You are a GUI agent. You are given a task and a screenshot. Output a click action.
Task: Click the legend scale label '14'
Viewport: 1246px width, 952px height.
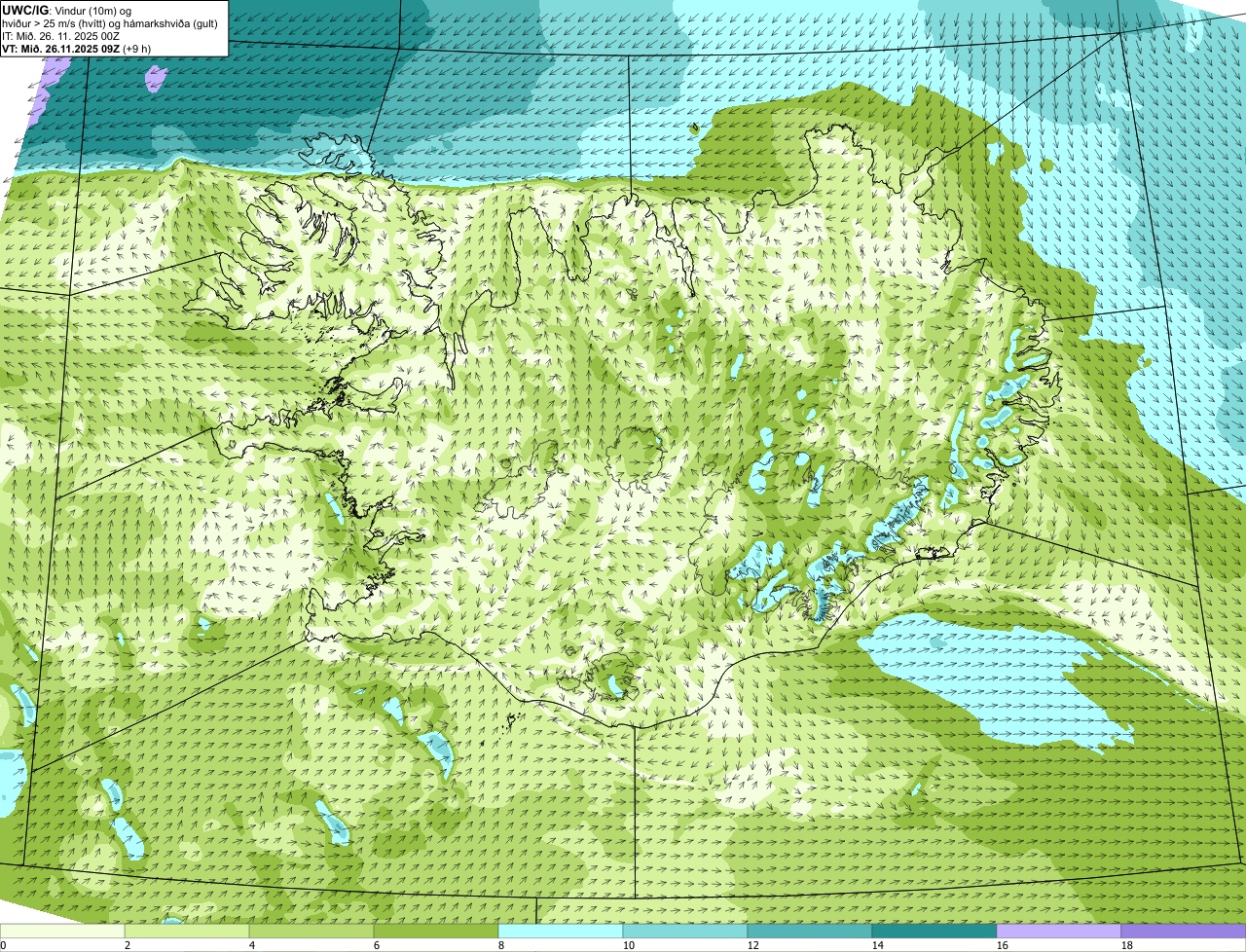[x=878, y=945]
